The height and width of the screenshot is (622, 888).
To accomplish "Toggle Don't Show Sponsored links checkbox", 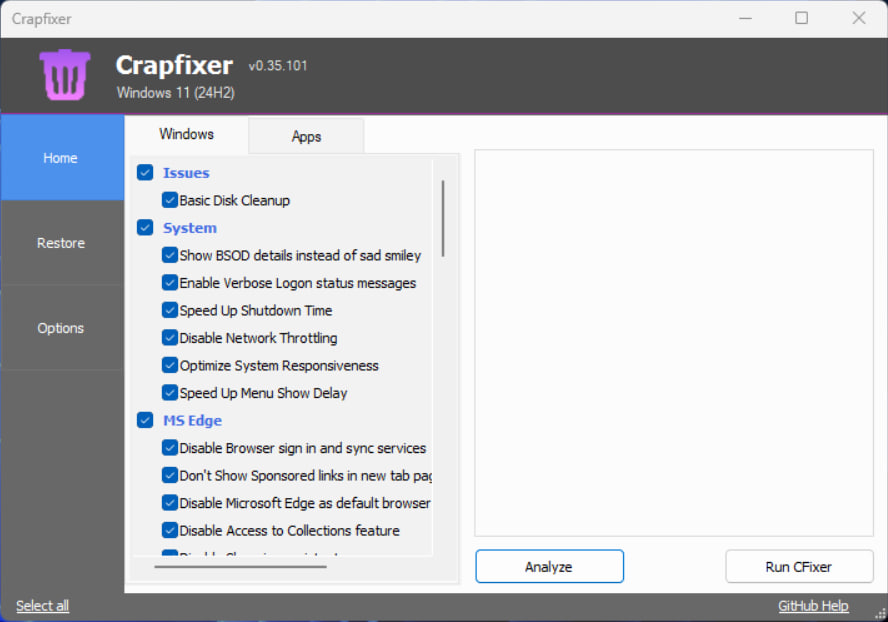I will pos(169,475).
